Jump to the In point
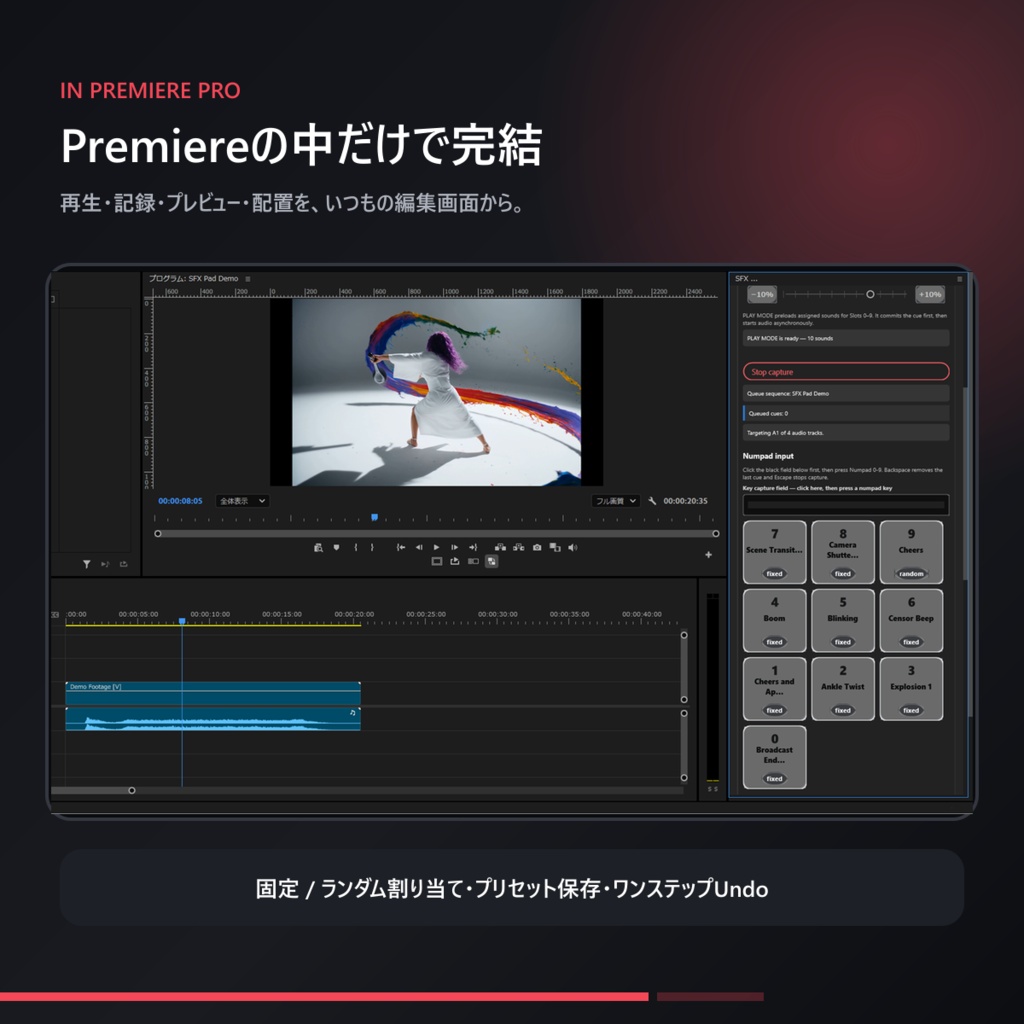Image resolution: width=1024 pixels, height=1024 pixels. pyautogui.click(x=401, y=547)
